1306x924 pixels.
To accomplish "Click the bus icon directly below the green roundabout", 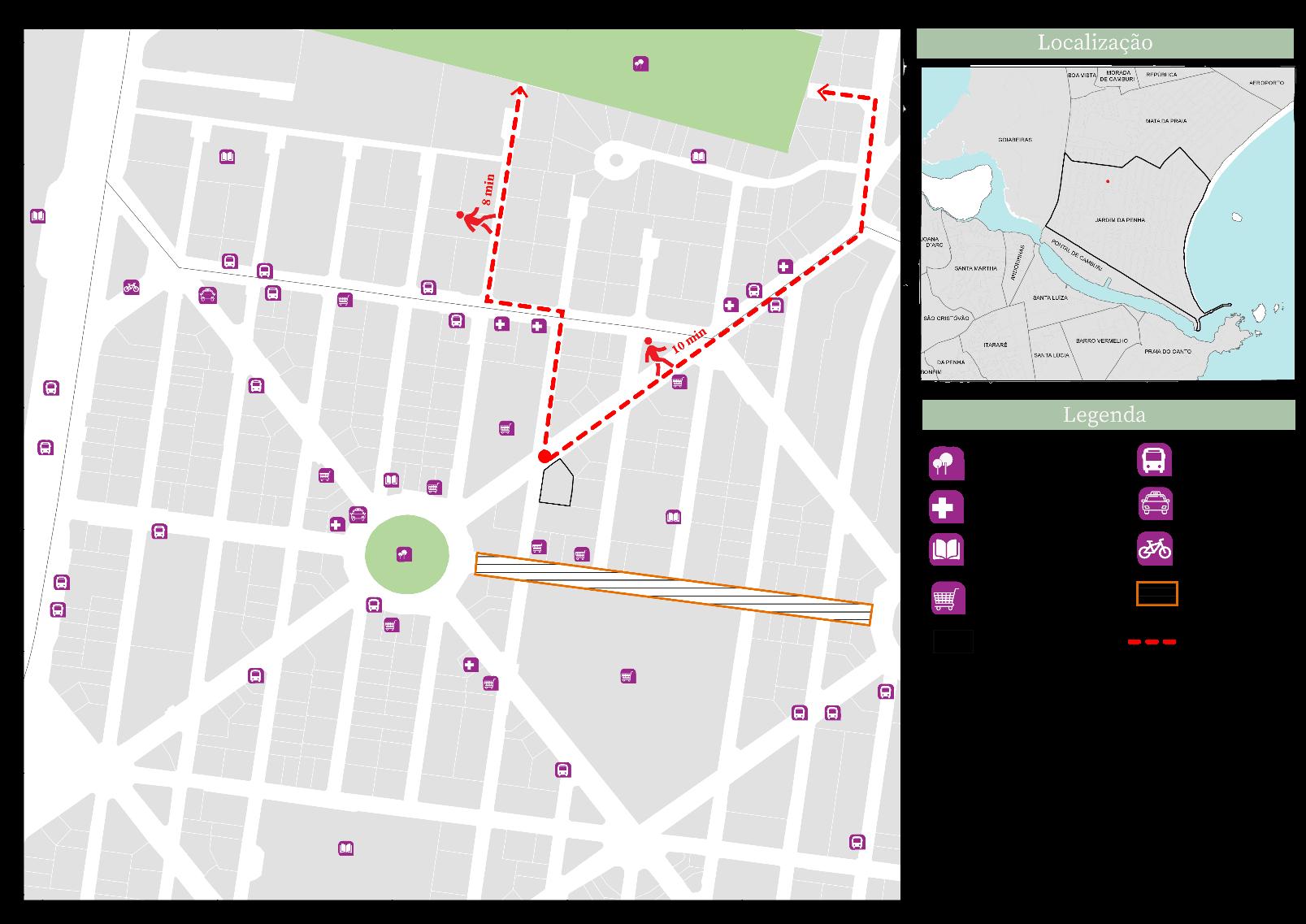I will (x=373, y=605).
